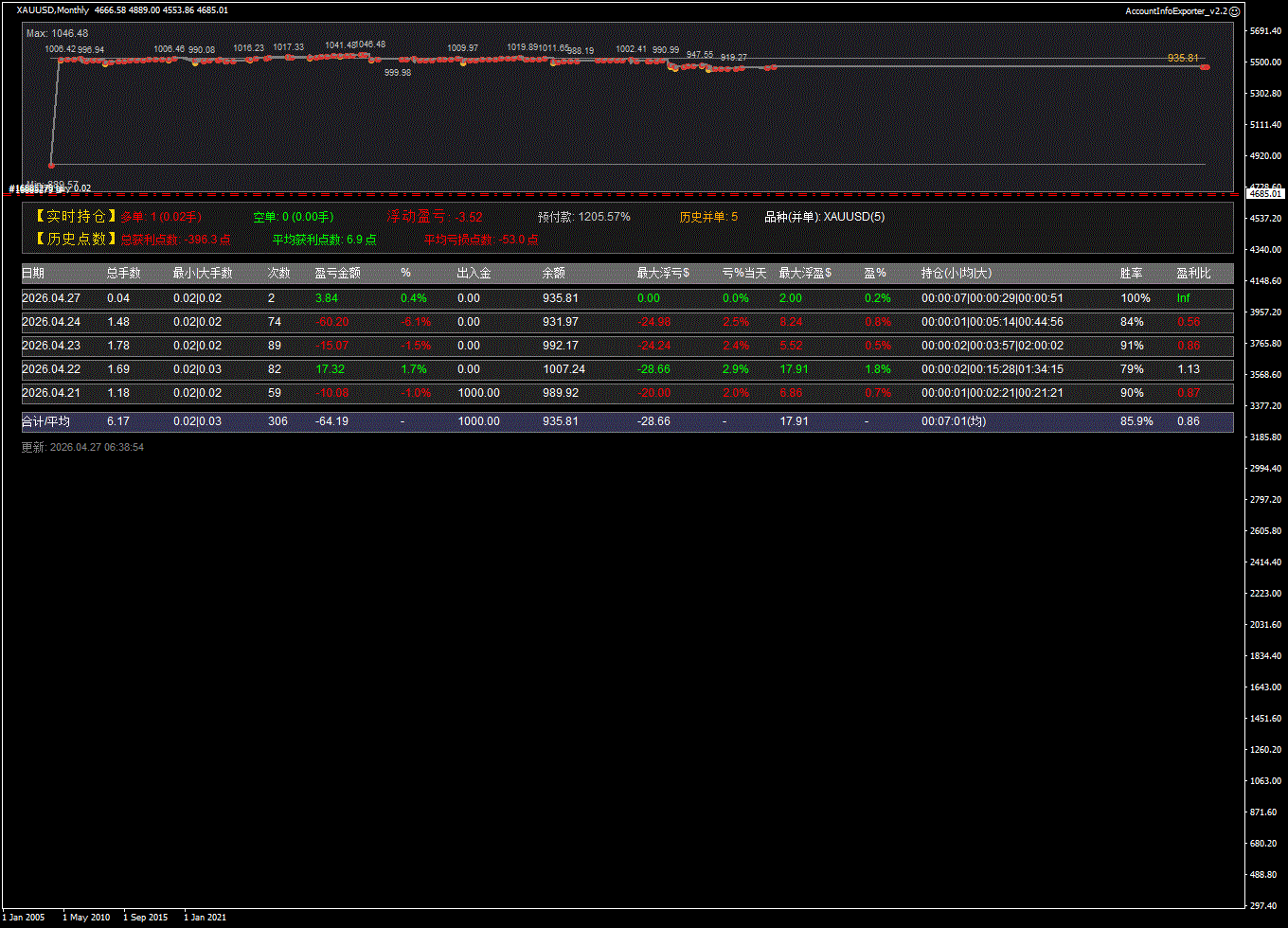Click the 935.81 latest balance point label

[x=1183, y=58]
